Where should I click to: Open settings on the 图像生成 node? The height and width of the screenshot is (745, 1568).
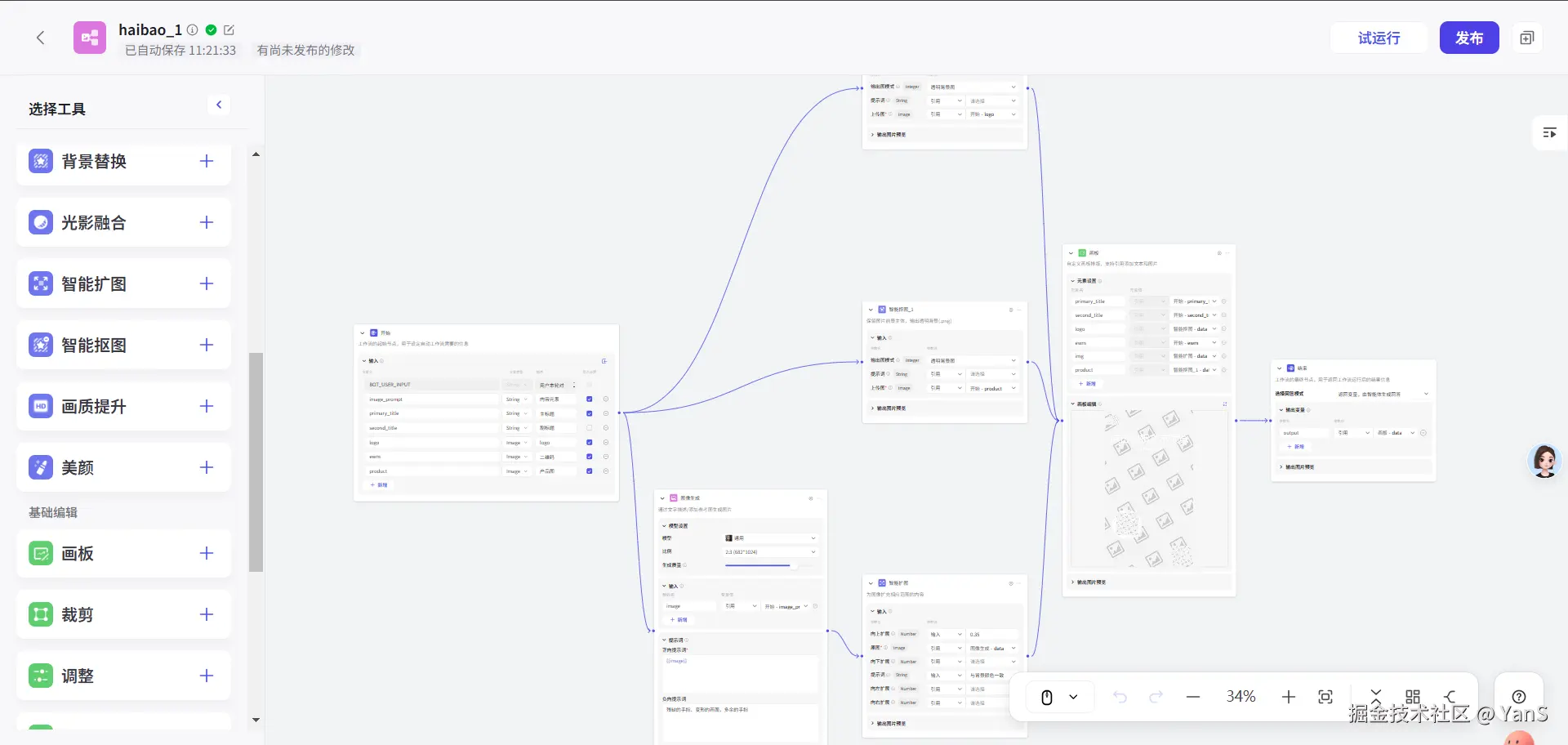(811, 498)
